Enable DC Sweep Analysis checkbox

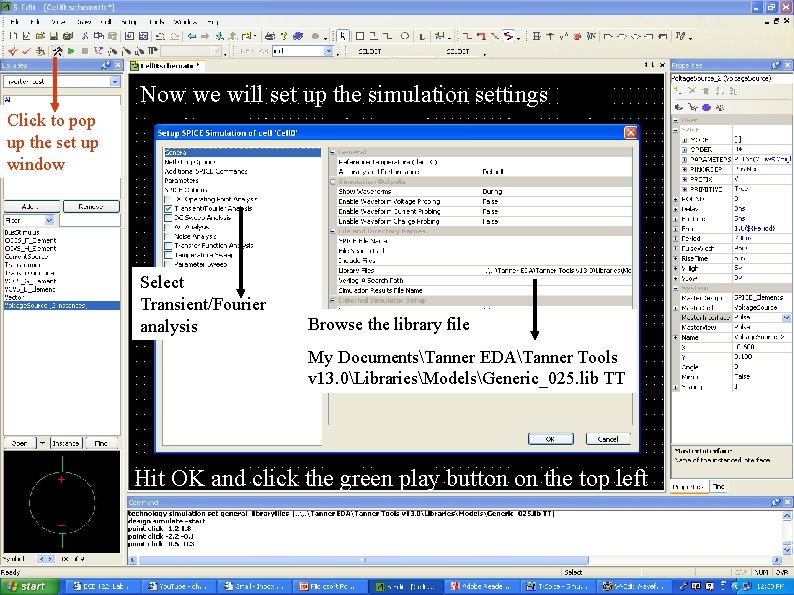(x=168, y=218)
